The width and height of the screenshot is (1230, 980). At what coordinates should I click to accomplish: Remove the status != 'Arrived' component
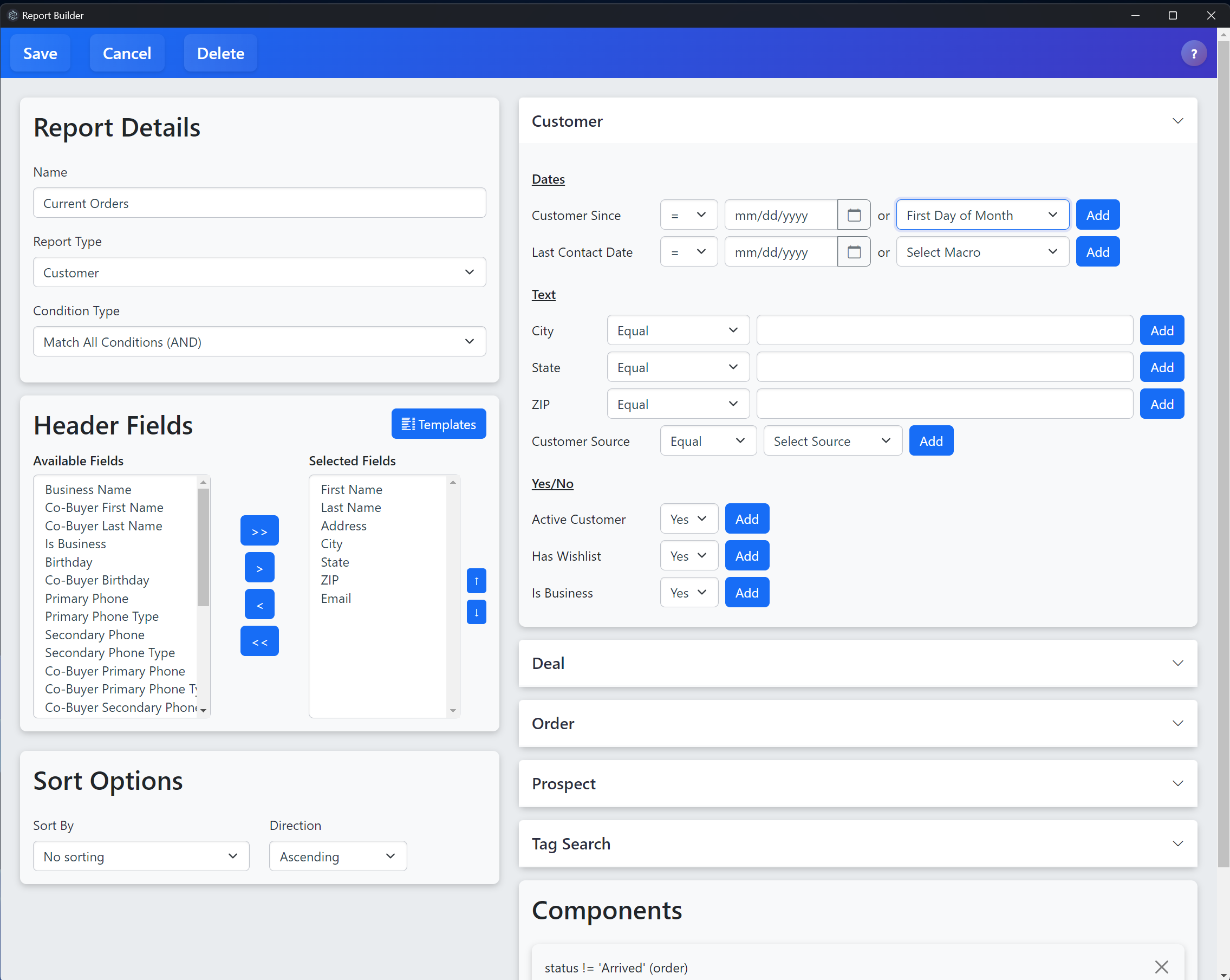pyautogui.click(x=1161, y=966)
